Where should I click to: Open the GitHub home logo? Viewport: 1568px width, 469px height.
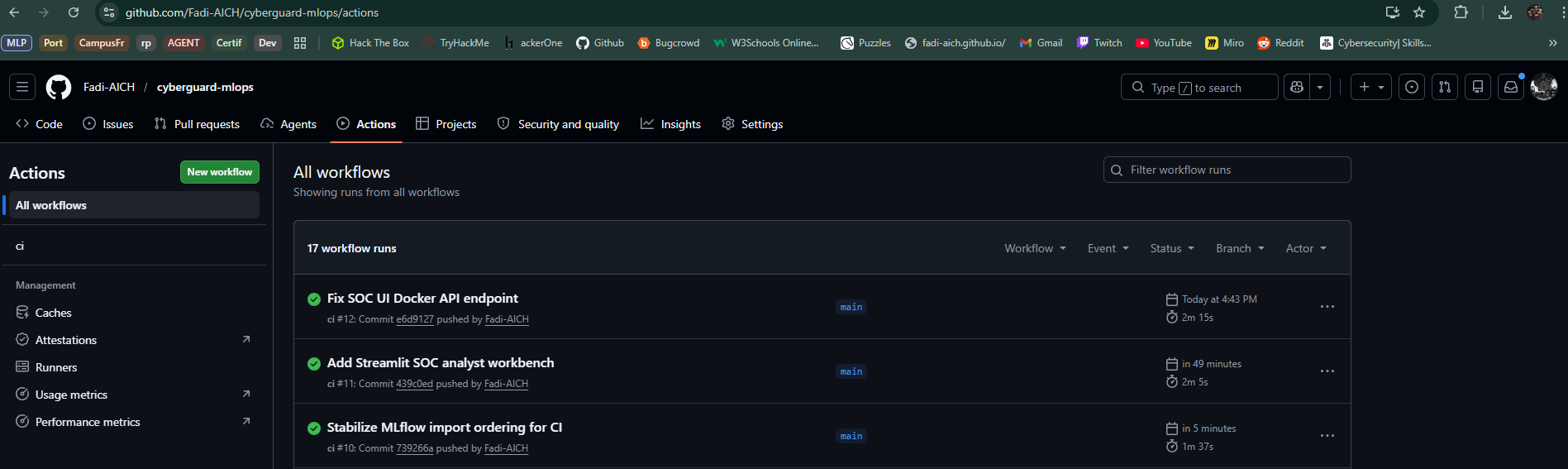[59, 87]
